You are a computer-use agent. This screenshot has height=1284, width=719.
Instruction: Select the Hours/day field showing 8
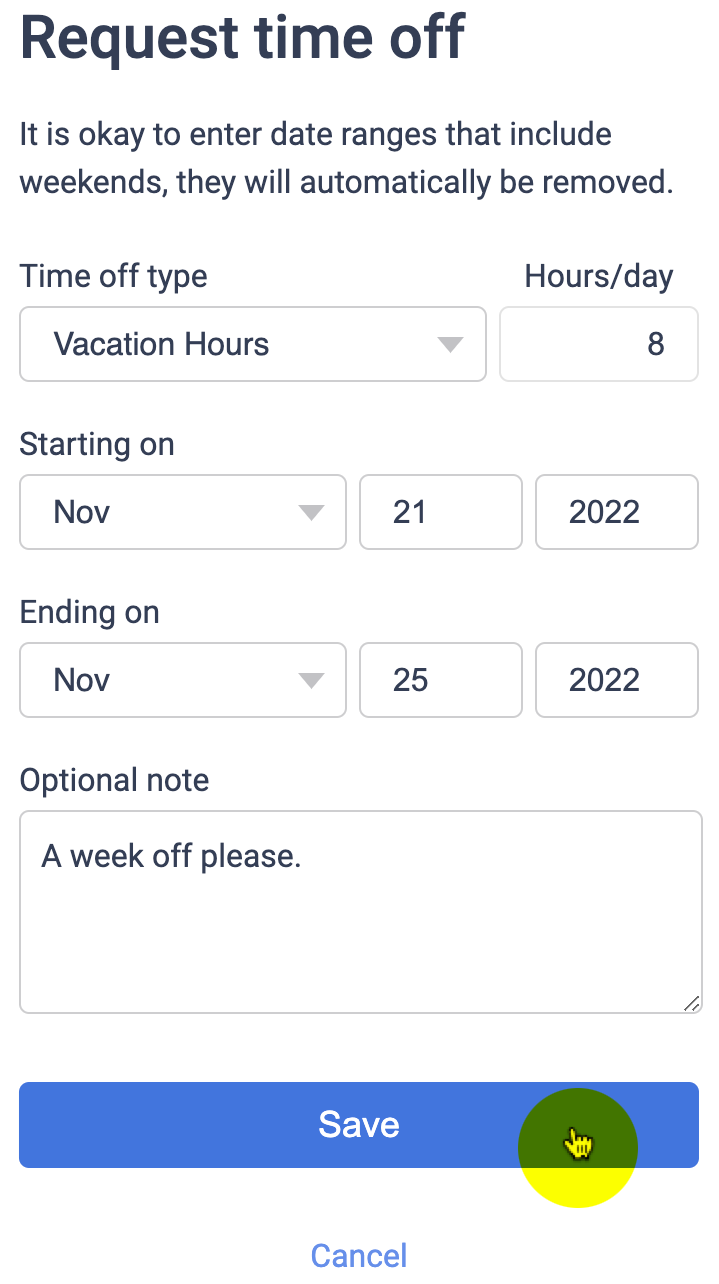pos(598,344)
